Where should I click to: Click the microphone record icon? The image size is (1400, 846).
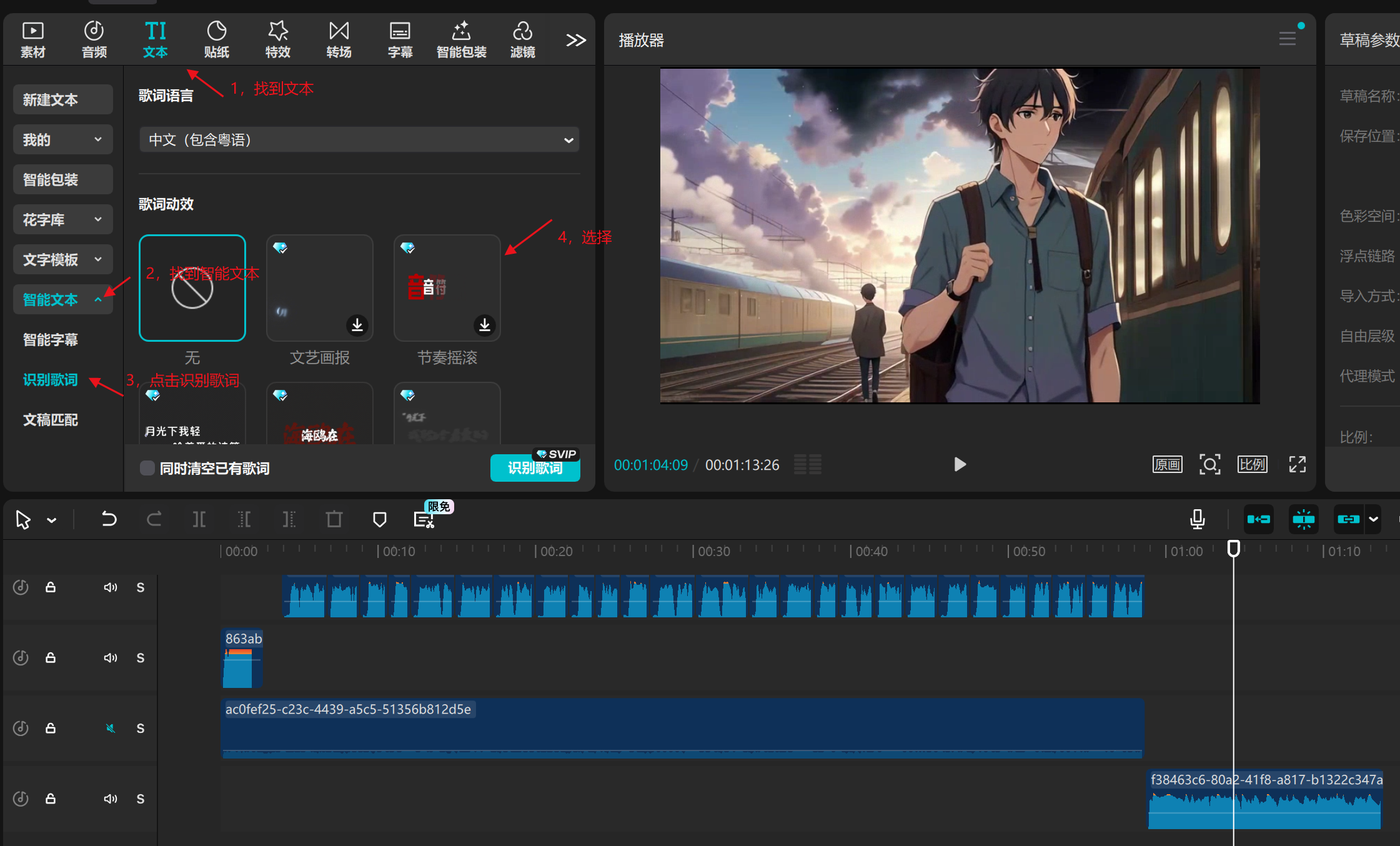1197,519
